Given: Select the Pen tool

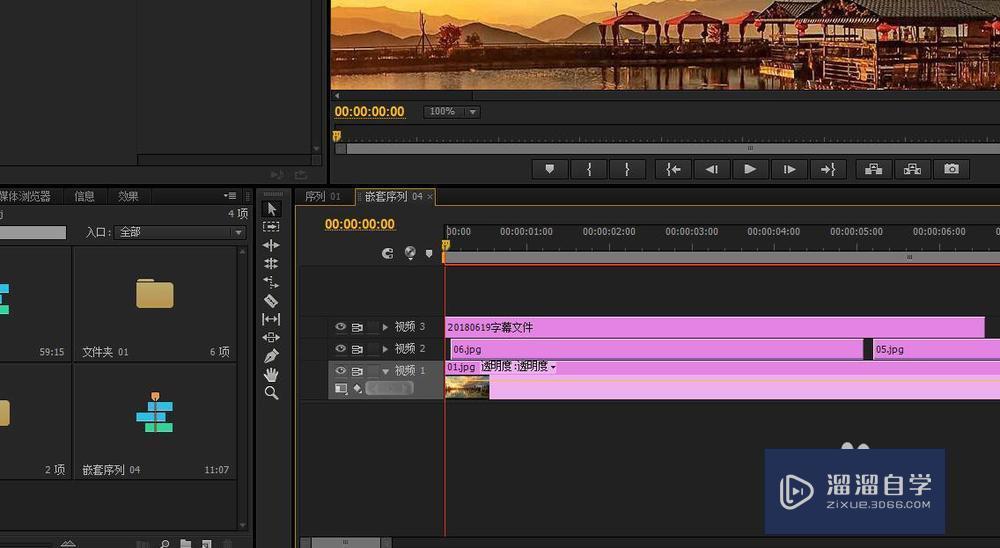Looking at the screenshot, I should [x=271, y=356].
